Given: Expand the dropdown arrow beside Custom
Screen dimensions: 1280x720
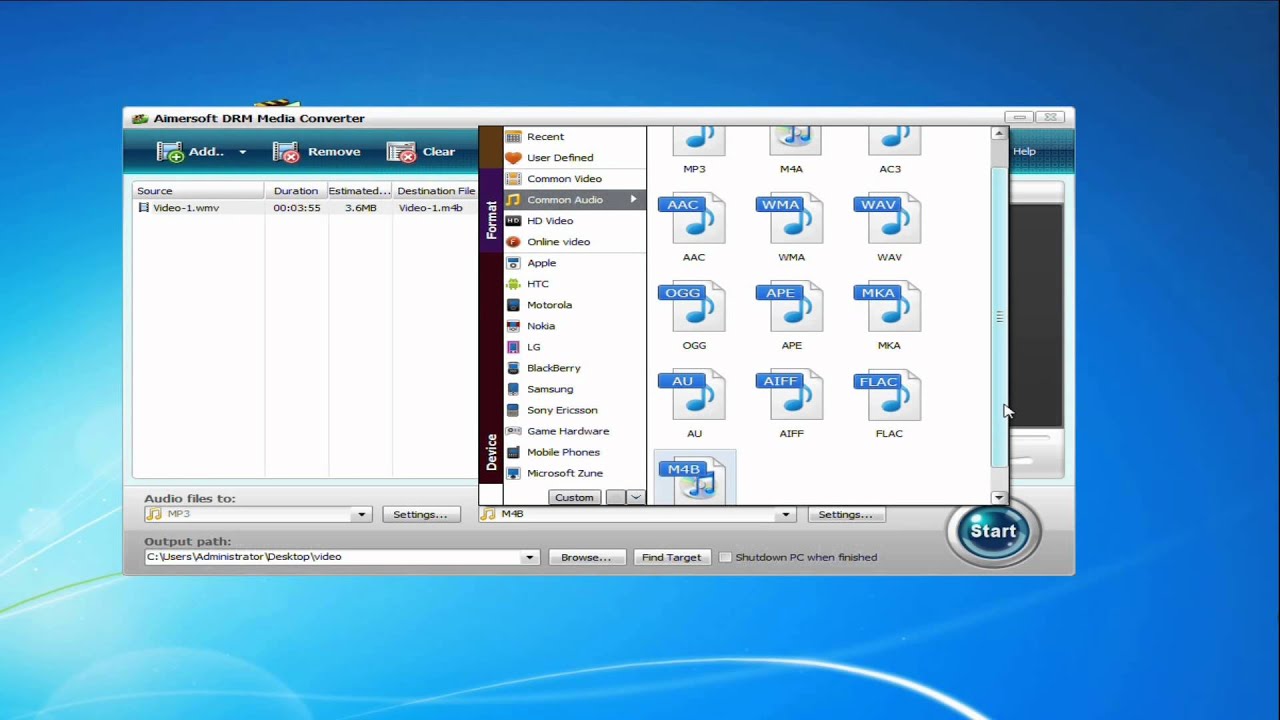Looking at the screenshot, I should (635, 497).
